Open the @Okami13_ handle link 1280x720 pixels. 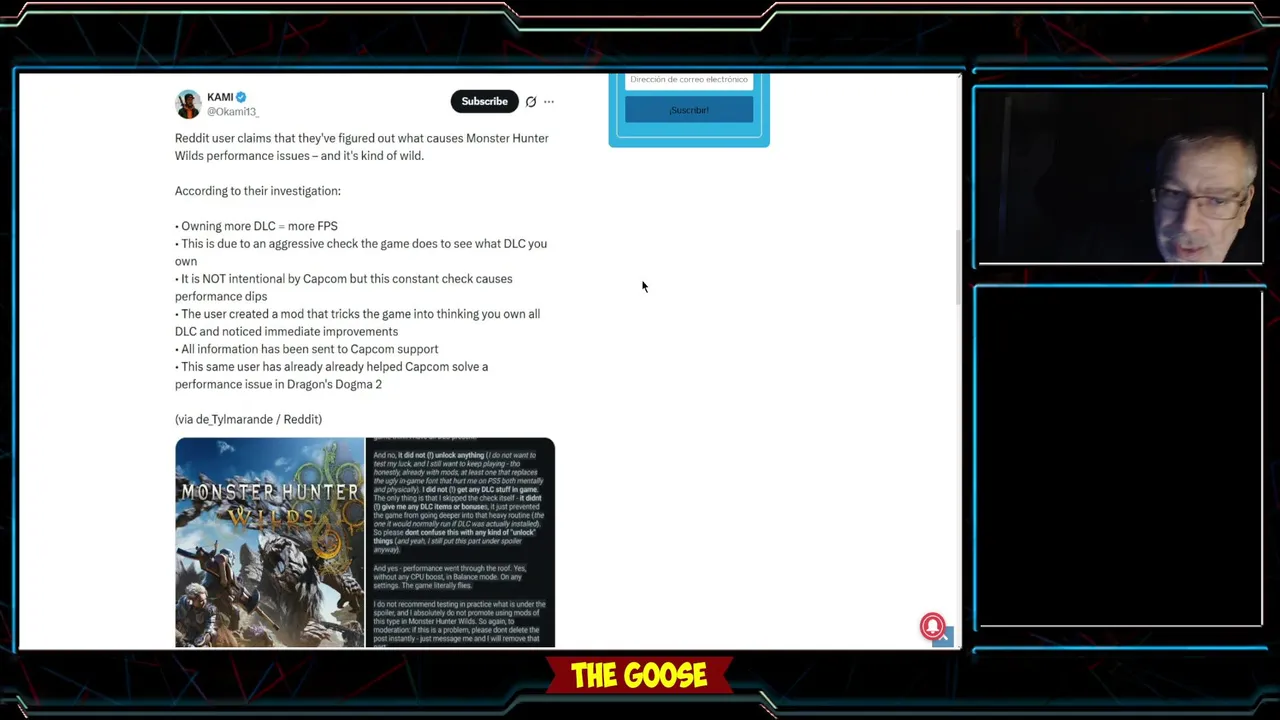click(233, 112)
